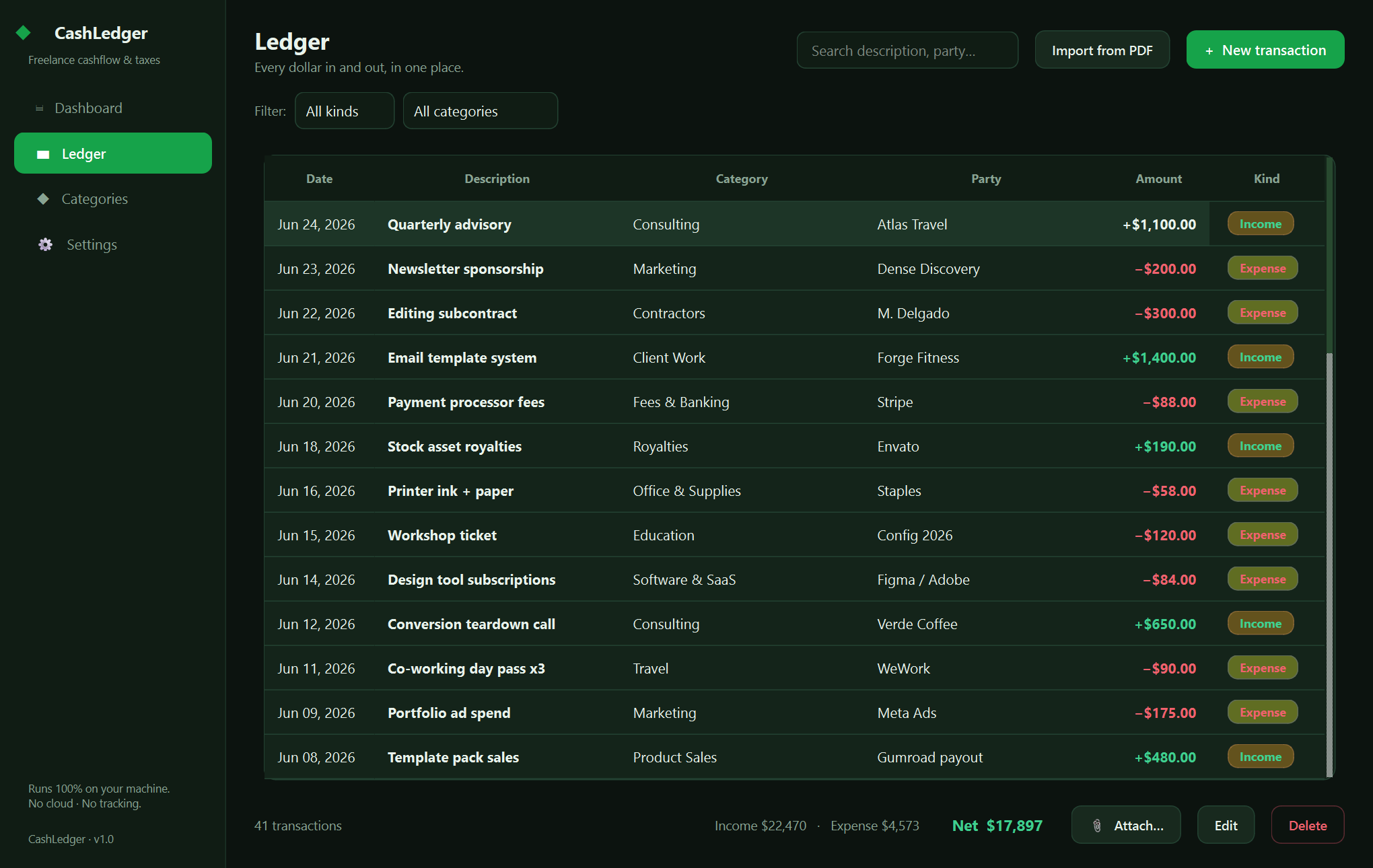
Task: Click the Expense badge for M. Delgado
Action: point(1263,313)
